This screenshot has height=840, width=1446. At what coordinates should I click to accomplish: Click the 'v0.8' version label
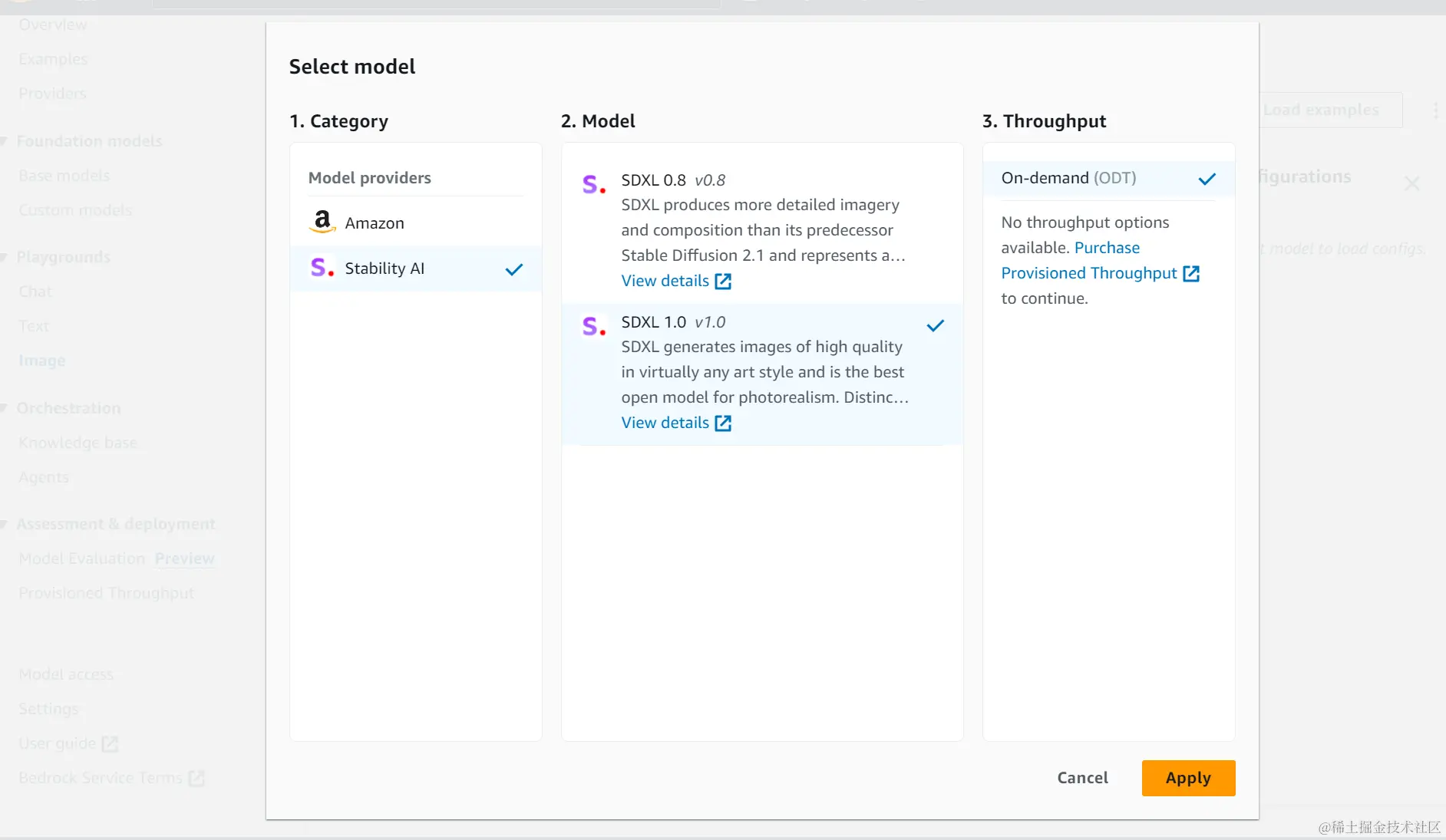point(710,180)
